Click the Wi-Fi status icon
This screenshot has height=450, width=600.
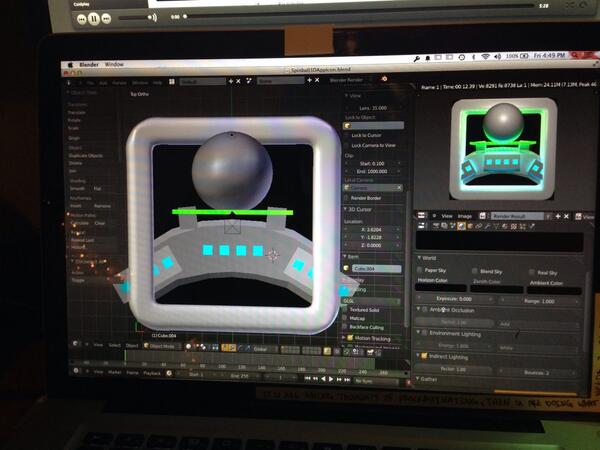pyautogui.click(x=485, y=57)
